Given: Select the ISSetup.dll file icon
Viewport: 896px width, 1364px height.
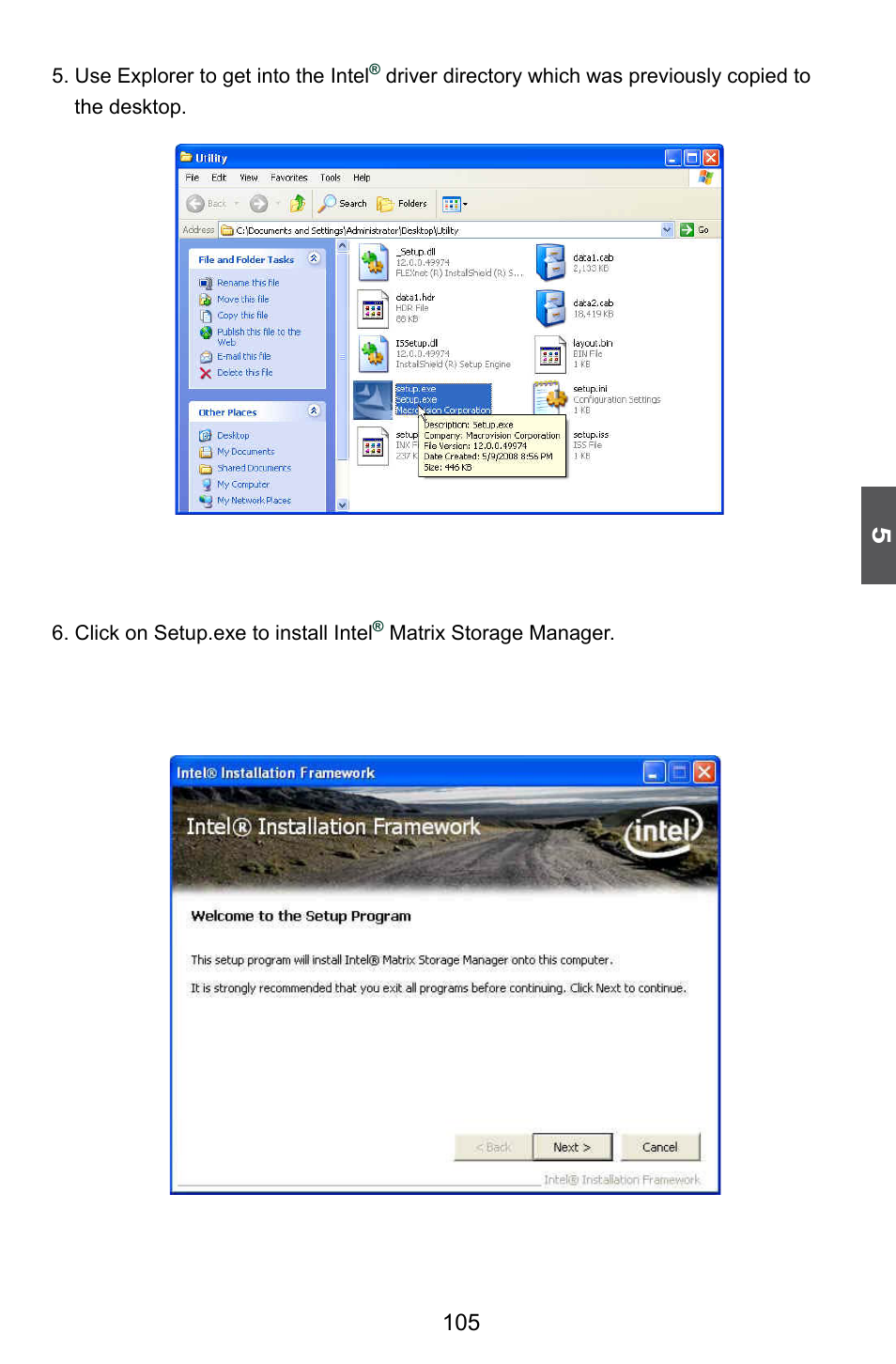Looking at the screenshot, I should coord(374,354).
